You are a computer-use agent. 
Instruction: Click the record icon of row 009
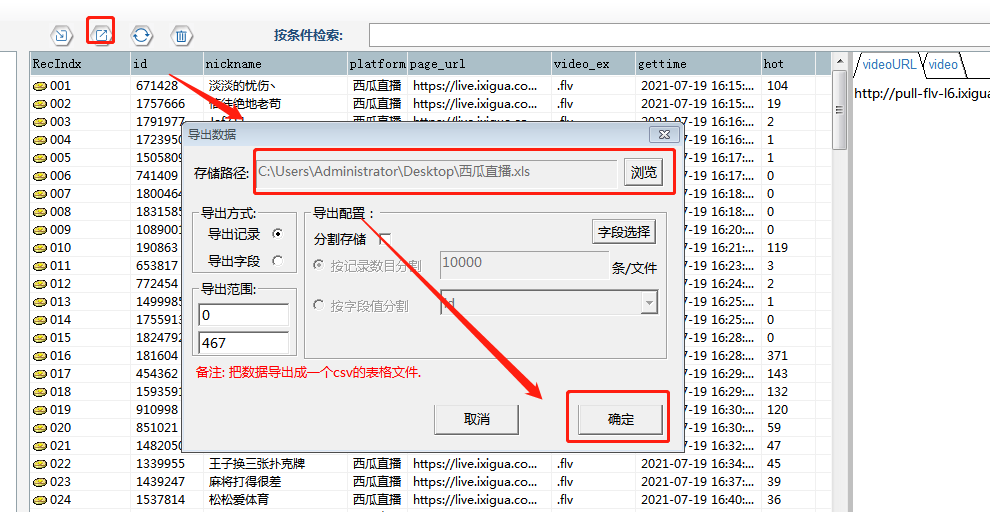[40, 230]
